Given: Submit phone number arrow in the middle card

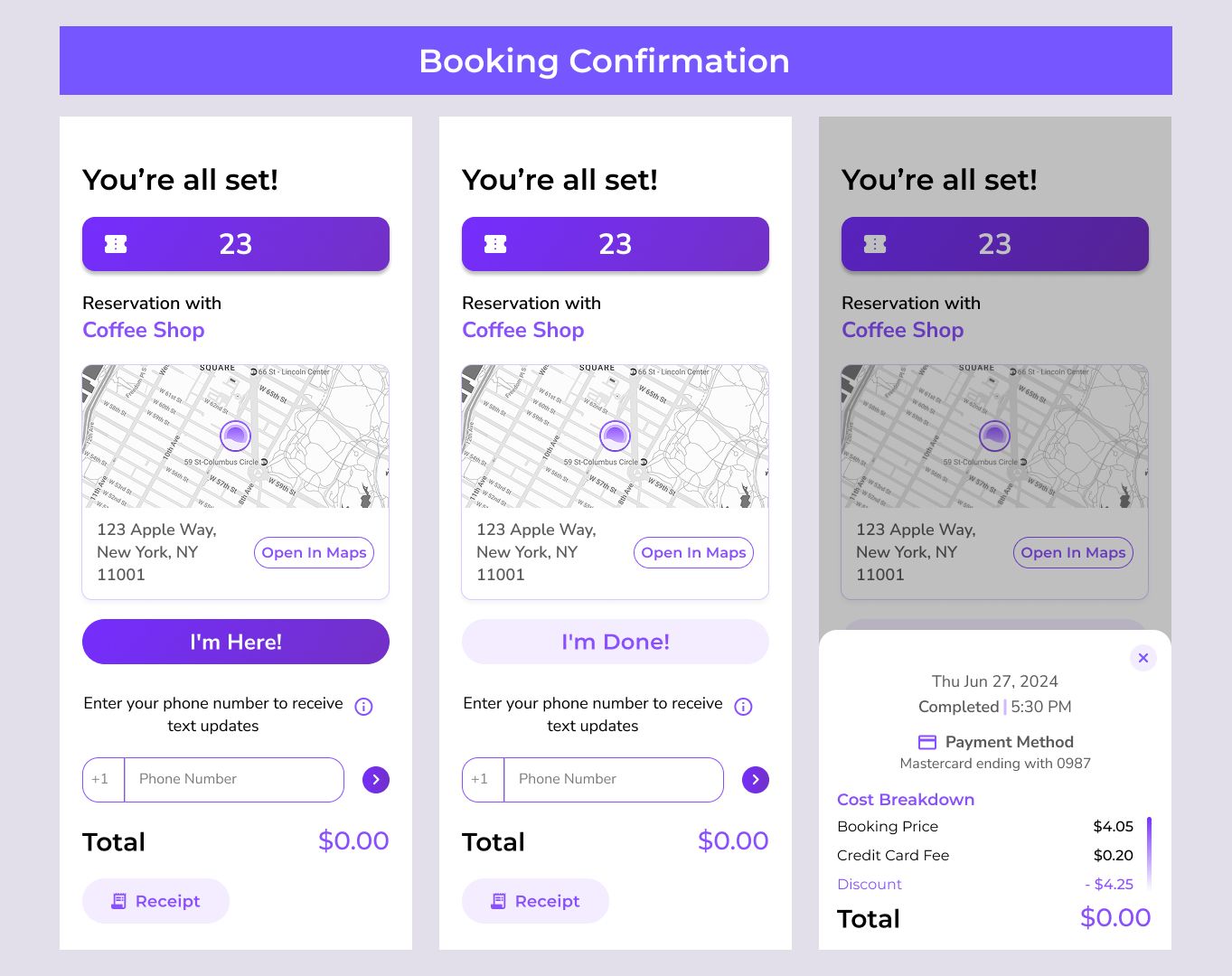Looking at the screenshot, I should point(756,780).
